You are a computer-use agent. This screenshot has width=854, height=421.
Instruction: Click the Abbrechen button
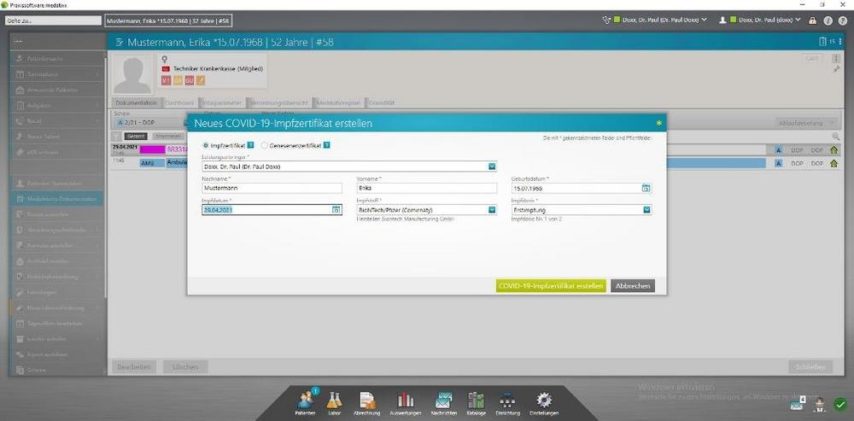point(633,285)
